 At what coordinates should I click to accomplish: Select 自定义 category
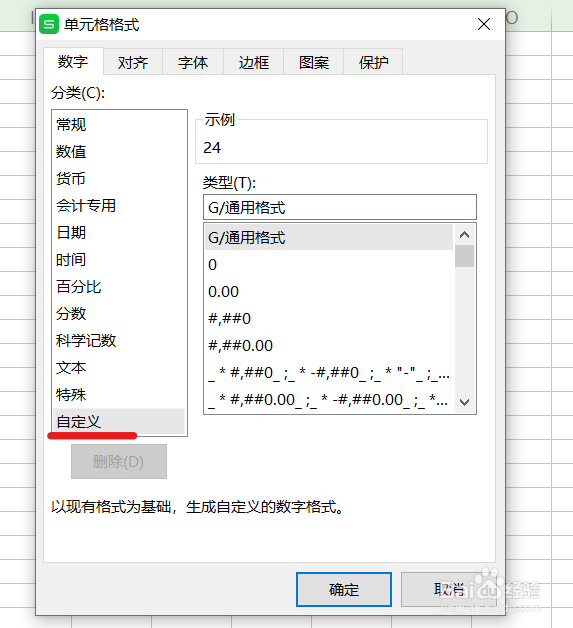click(119, 422)
